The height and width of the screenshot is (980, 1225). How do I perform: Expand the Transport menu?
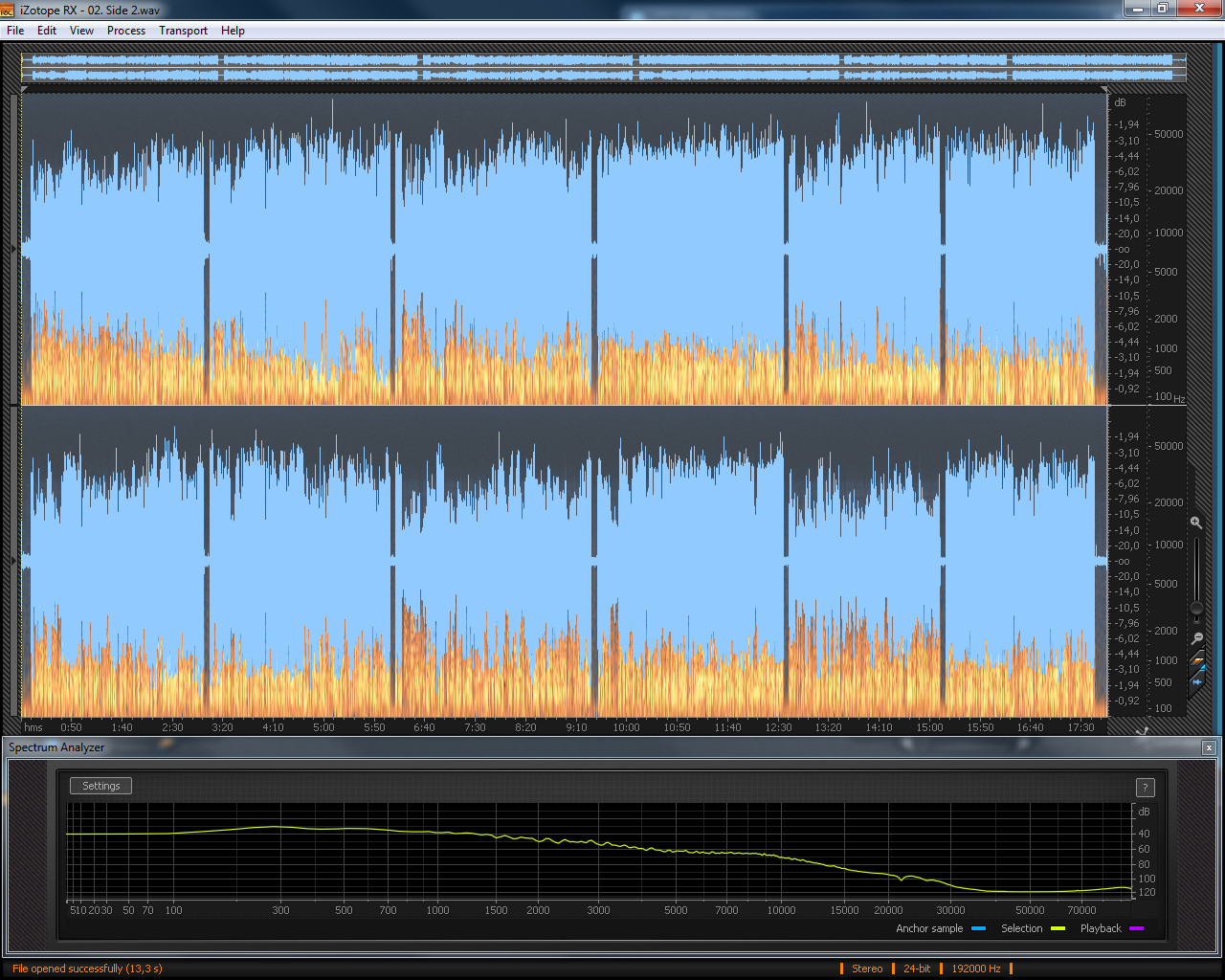click(x=183, y=31)
